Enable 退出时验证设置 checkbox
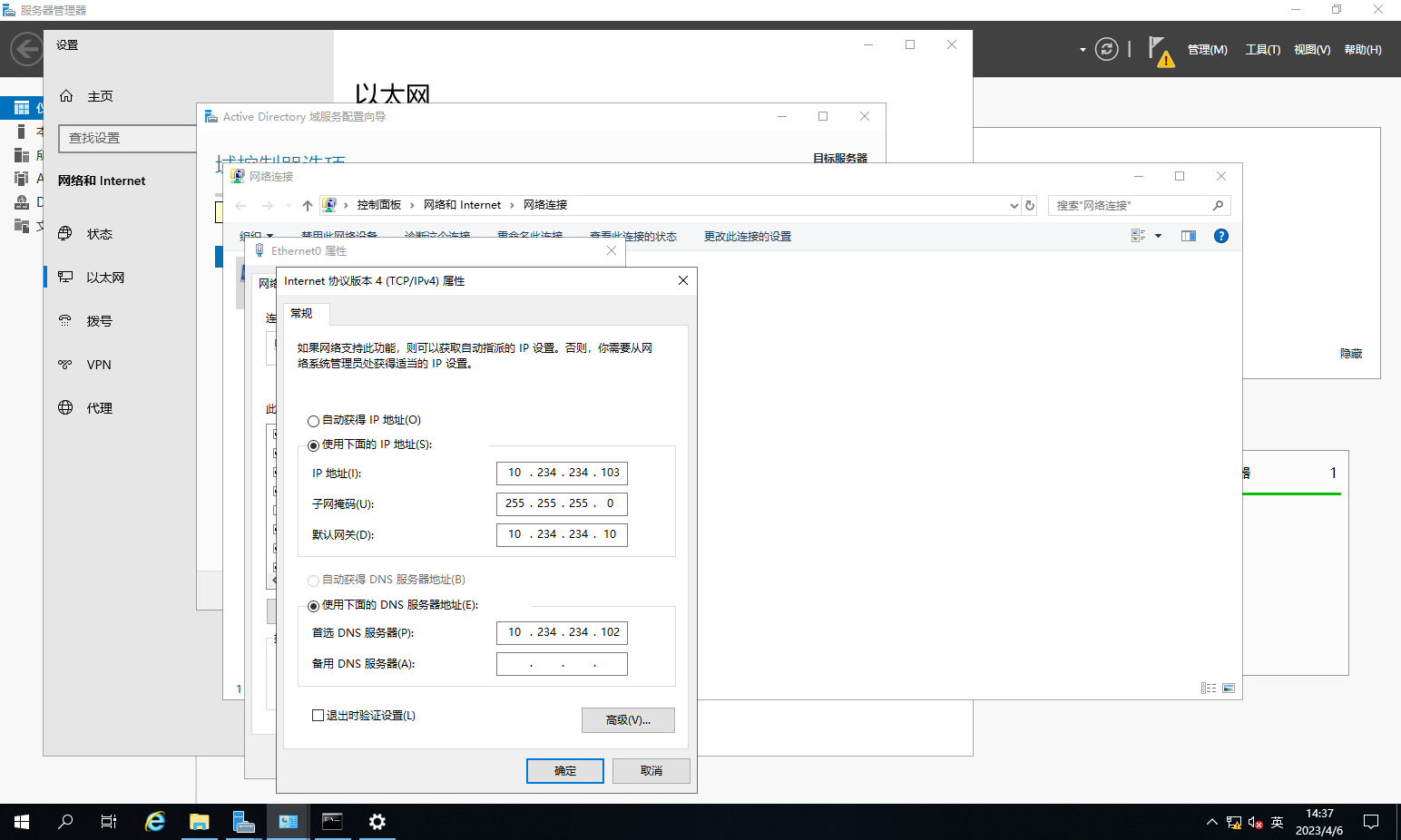Screen dimensions: 1401x840 318,716
